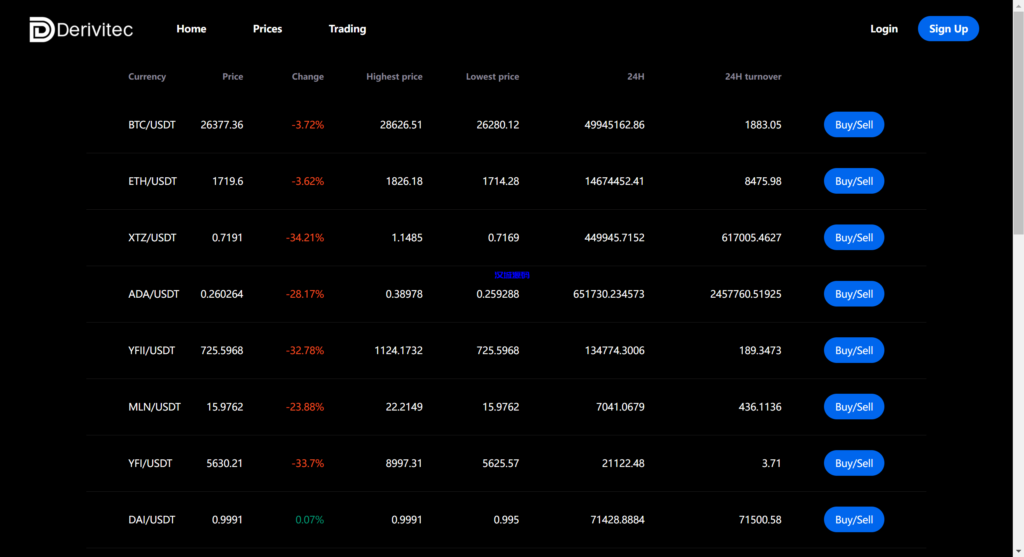Click Buy/Sell for BTC/USDT
Screen dimensions: 1024x557
coord(853,125)
